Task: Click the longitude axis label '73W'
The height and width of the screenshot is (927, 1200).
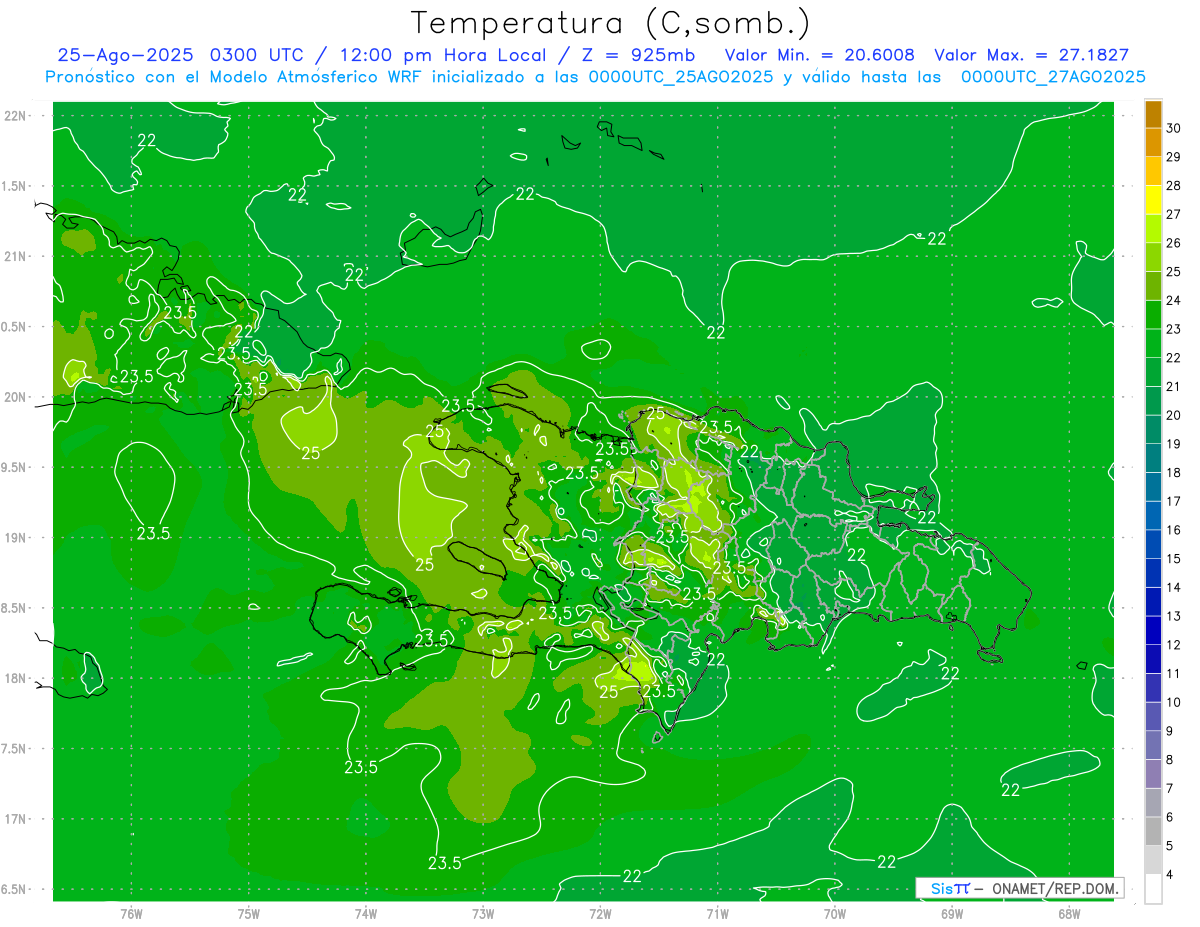Action: [483, 914]
